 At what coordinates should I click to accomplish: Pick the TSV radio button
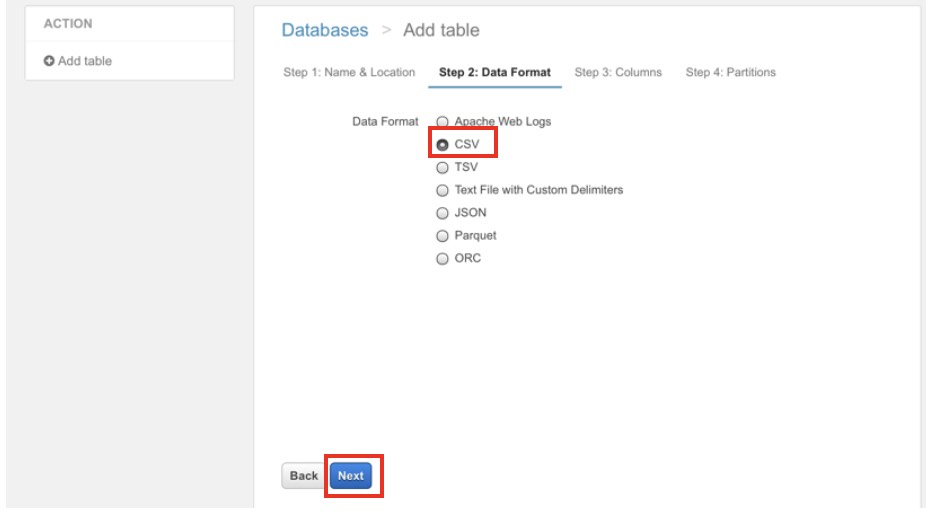click(442, 168)
